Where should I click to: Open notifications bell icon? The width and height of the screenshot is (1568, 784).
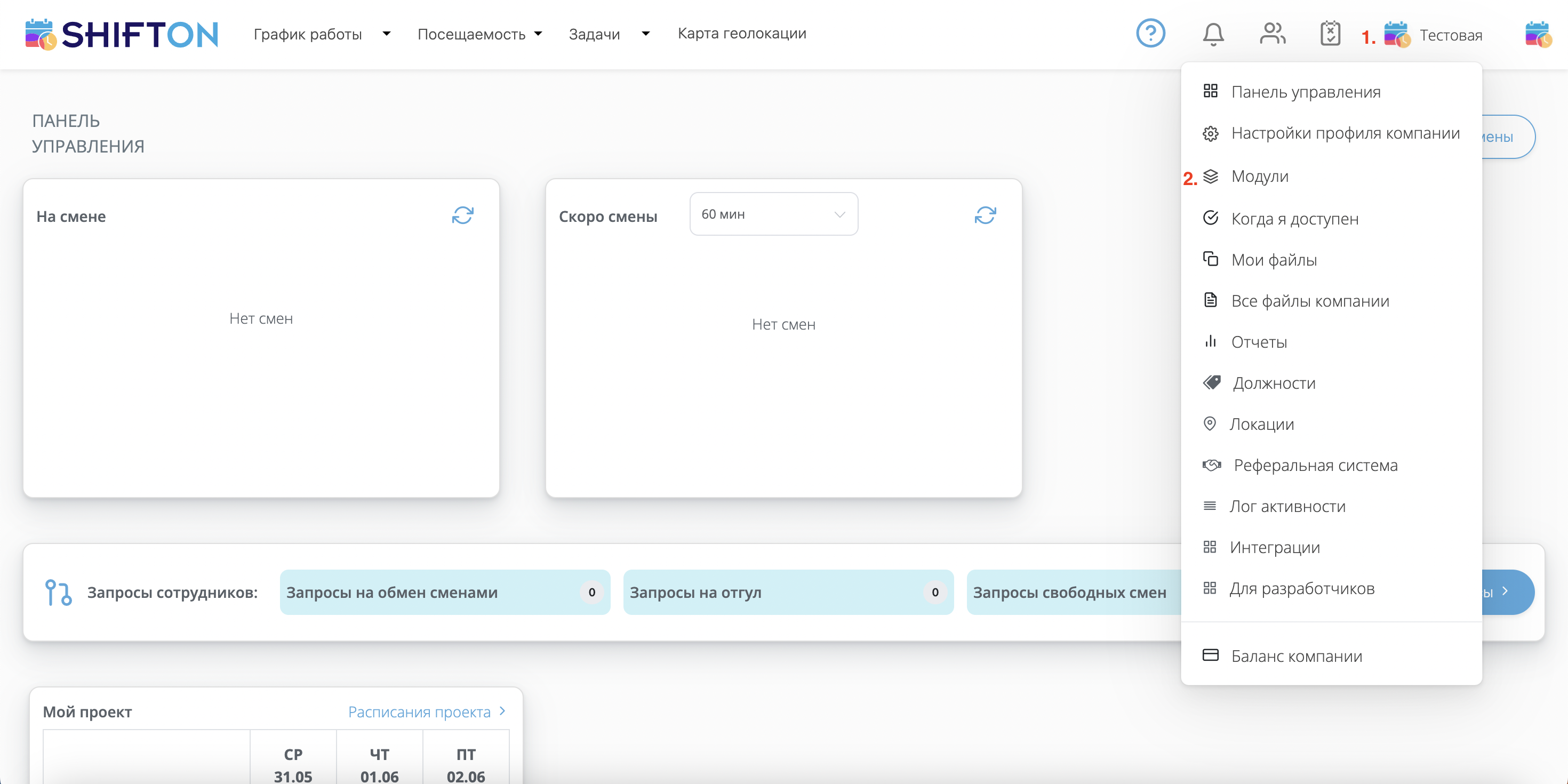(1213, 34)
